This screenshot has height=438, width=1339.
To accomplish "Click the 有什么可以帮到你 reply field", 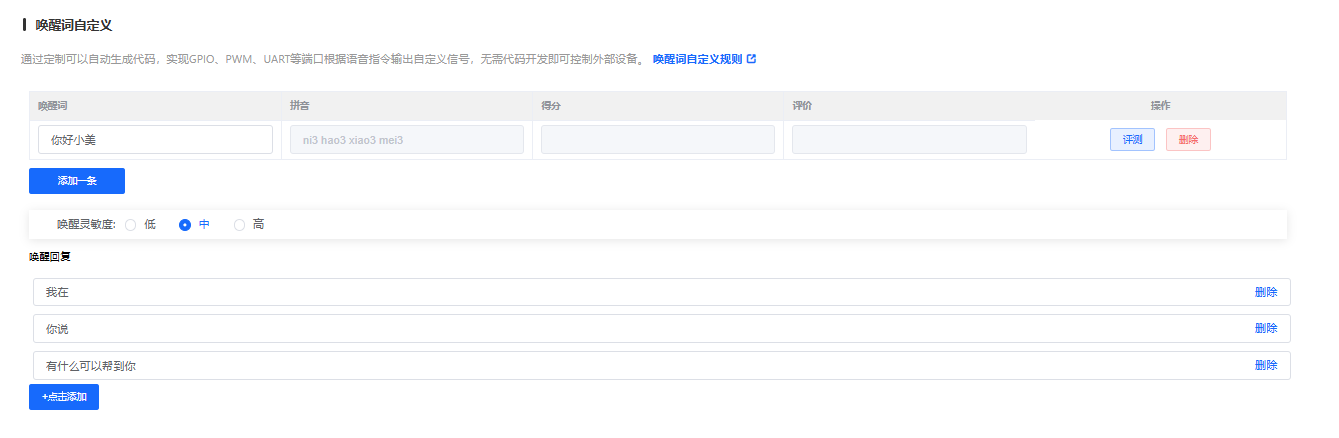I will pyautogui.click(x=640, y=366).
